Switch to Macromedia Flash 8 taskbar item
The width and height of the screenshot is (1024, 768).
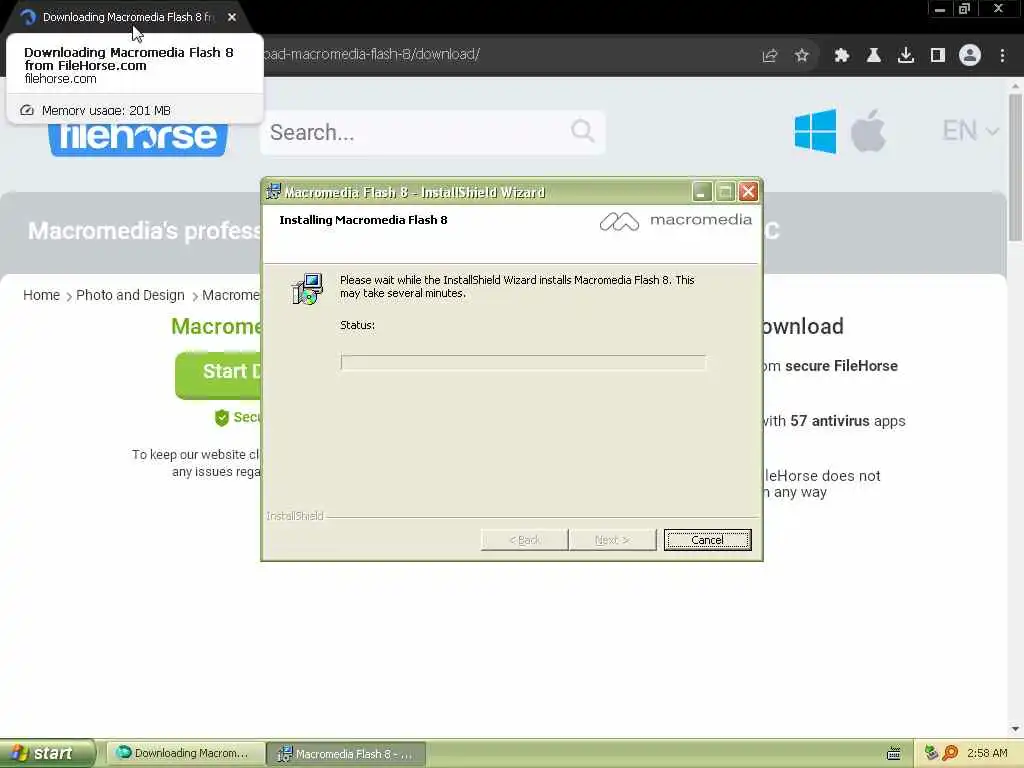[347, 754]
